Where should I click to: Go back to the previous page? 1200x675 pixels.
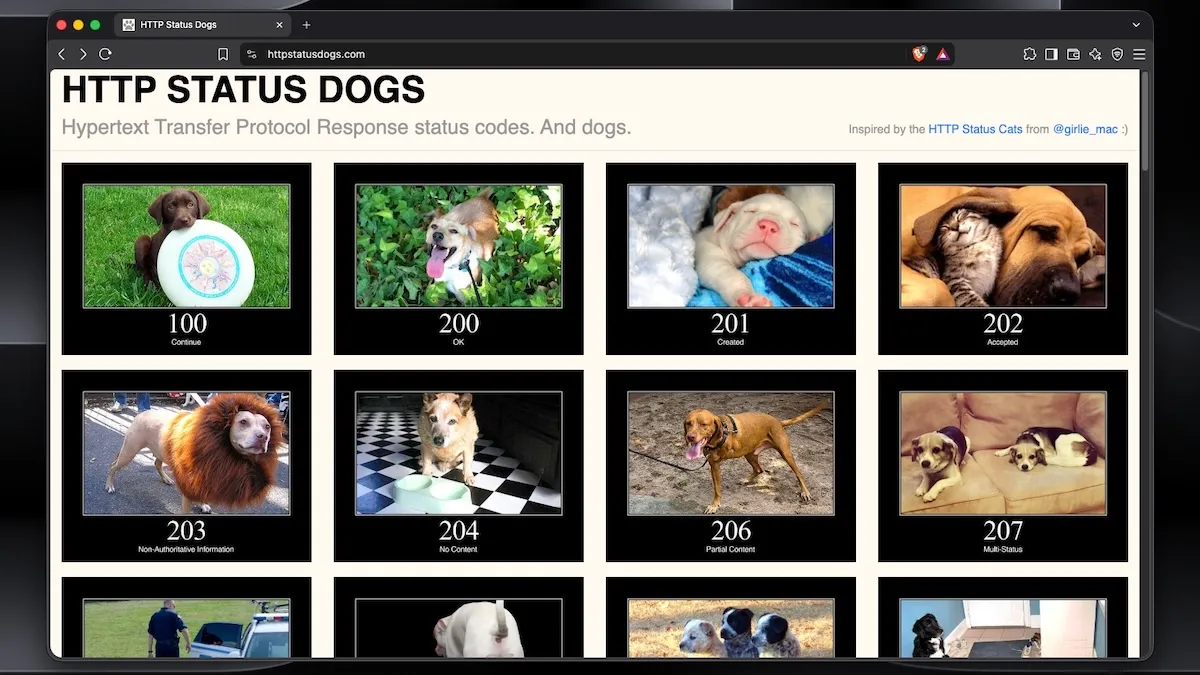[62, 54]
